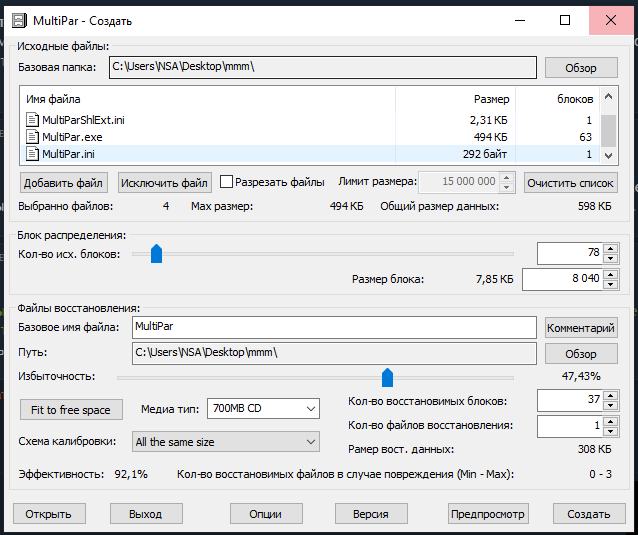
Task: Click the file icon beside MultiParShlExt.ini
Action: pos(32,120)
